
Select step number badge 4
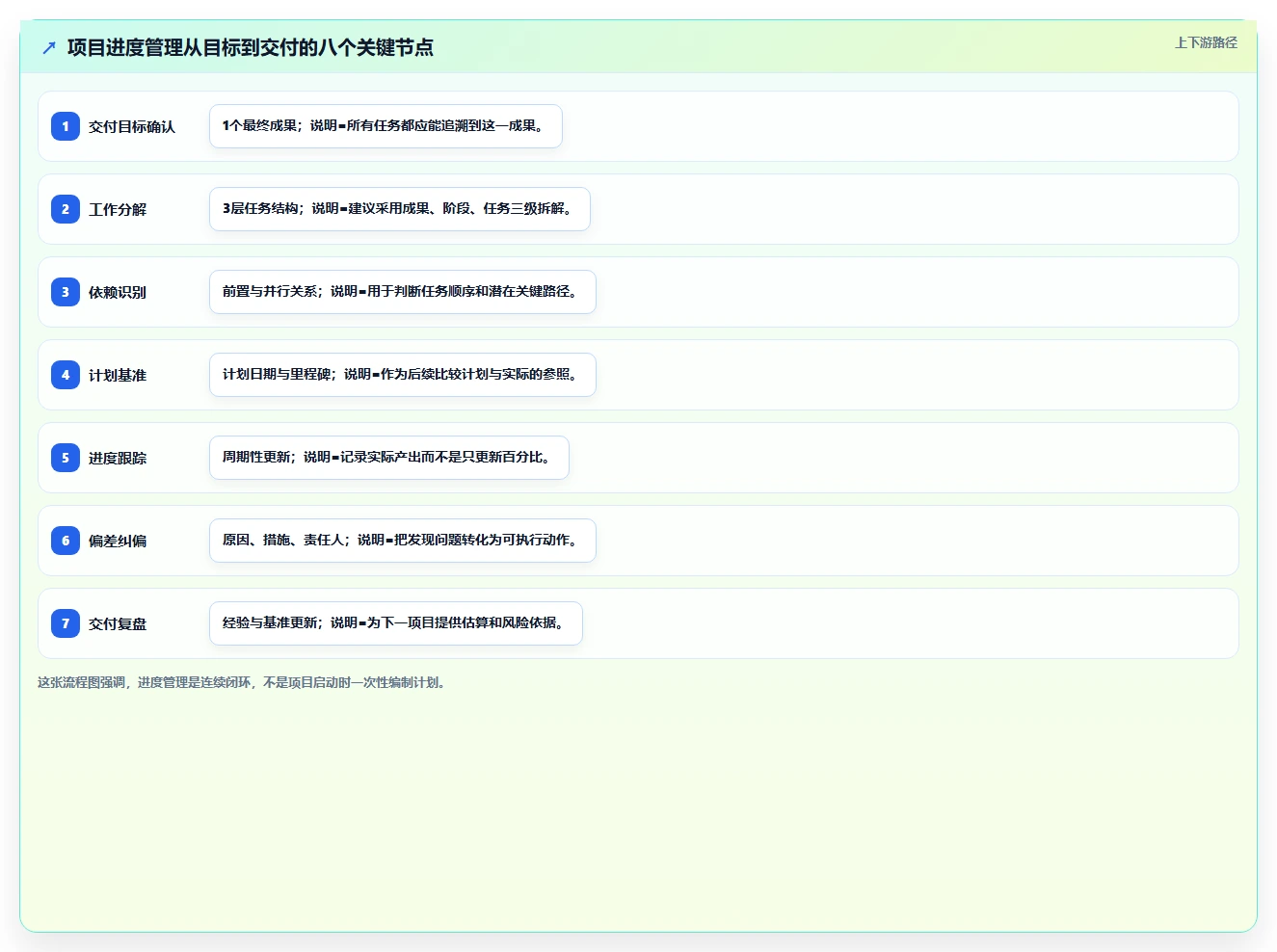(x=66, y=375)
